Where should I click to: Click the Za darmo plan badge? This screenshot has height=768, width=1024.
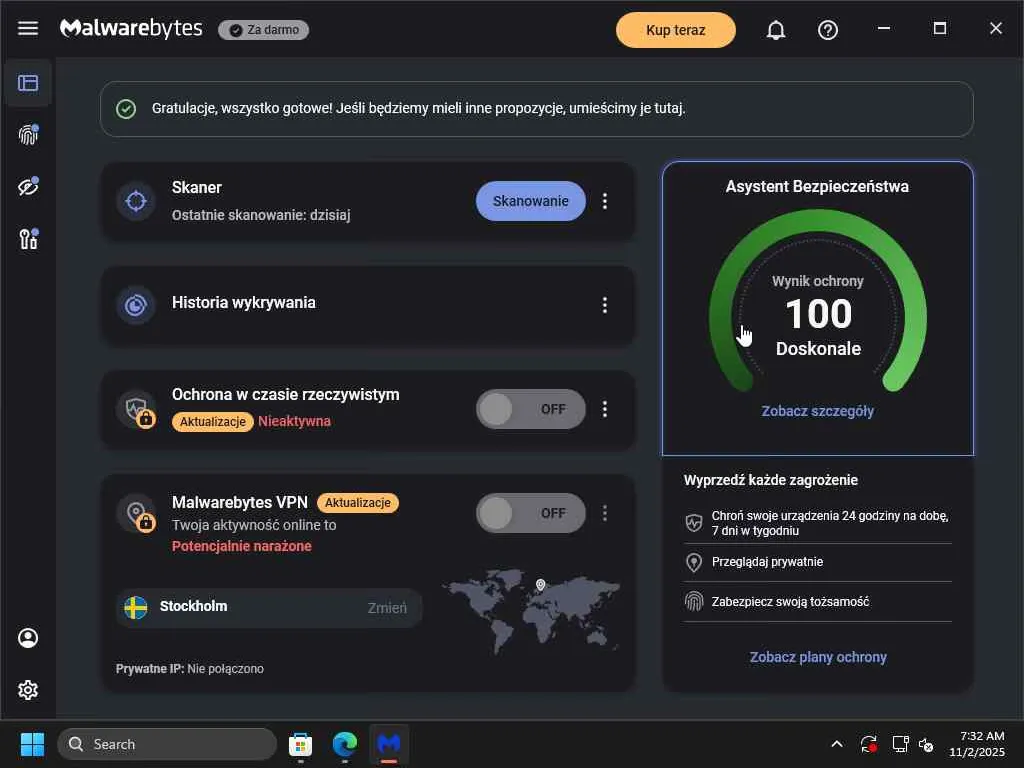click(264, 30)
